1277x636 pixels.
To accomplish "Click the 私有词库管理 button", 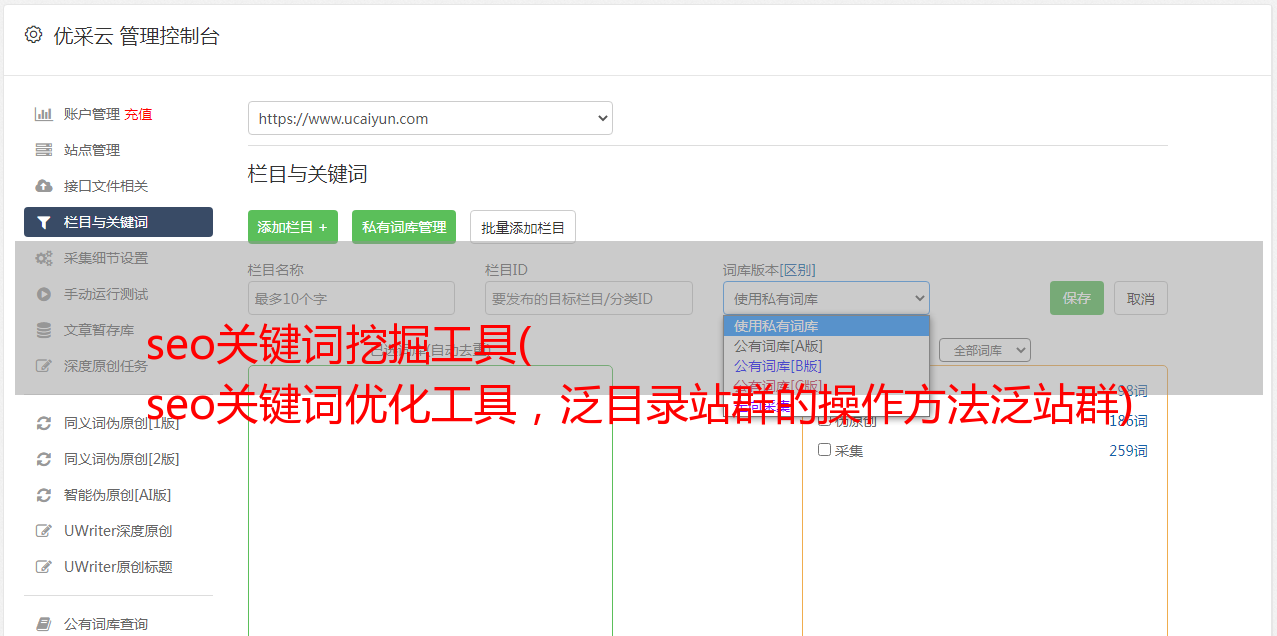I will pos(404,227).
